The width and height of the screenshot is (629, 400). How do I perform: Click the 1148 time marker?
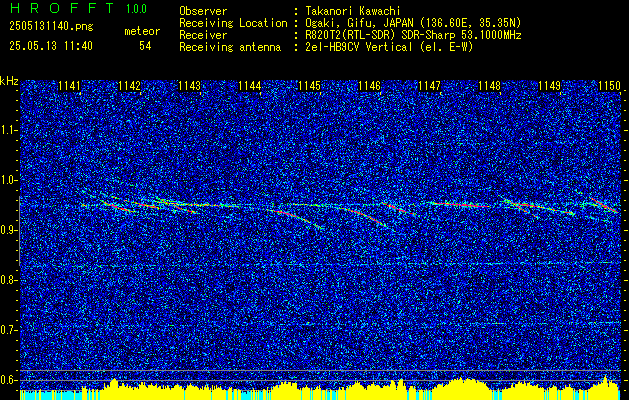tap(489, 86)
